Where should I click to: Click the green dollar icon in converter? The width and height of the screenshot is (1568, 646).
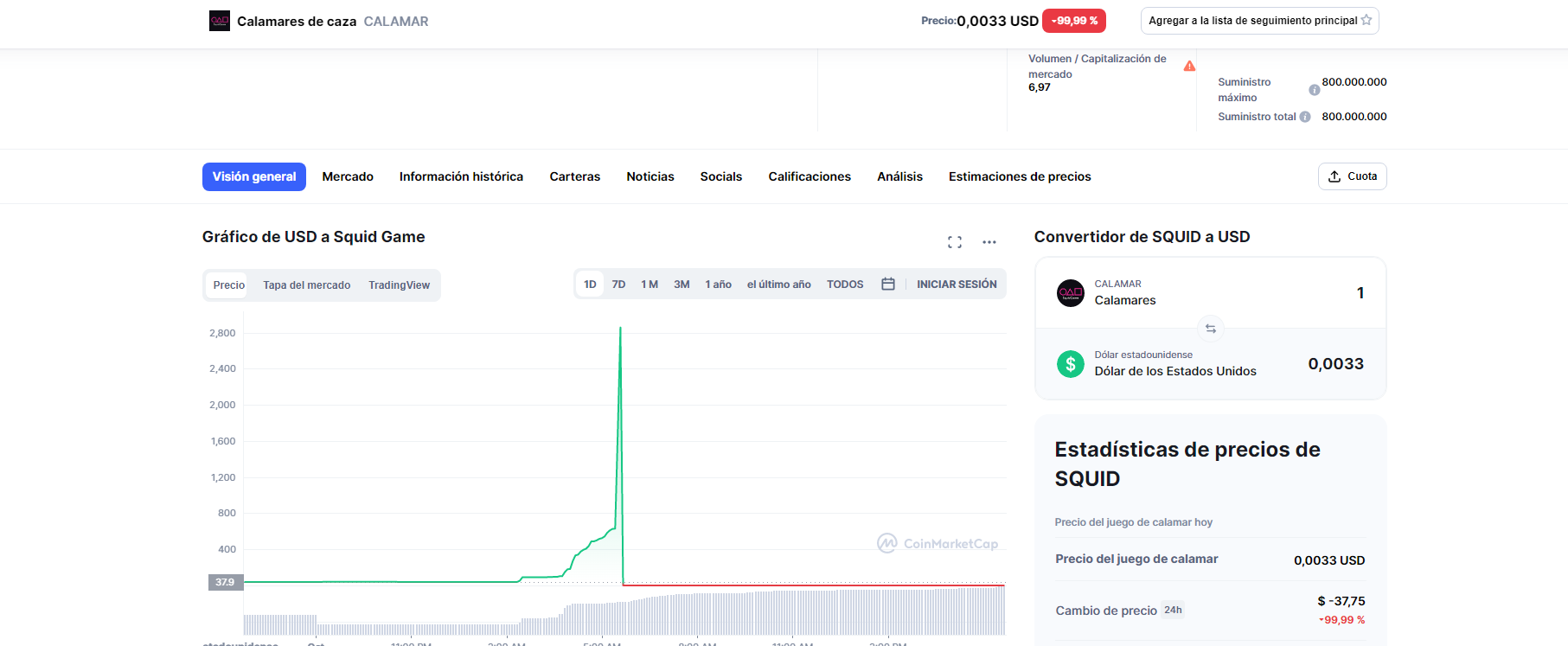click(x=1071, y=364)
